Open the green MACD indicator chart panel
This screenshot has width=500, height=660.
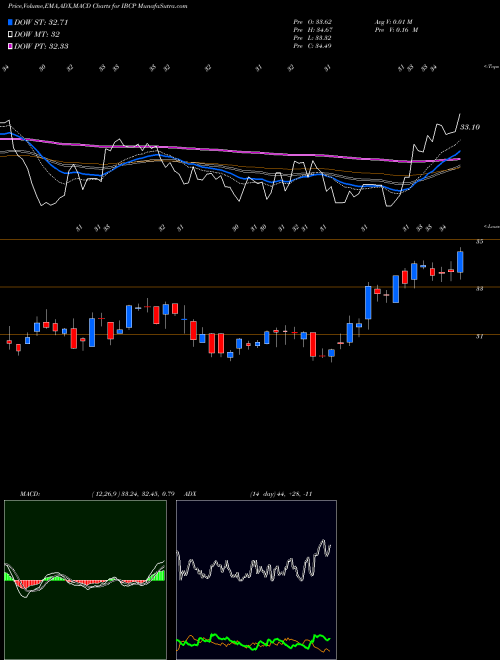click(85, 580)
